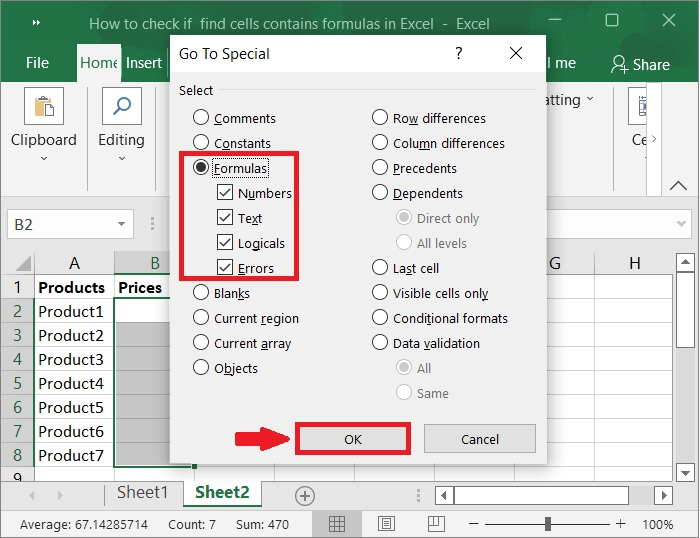Viewport: 700px width, 538px height.
Task: Uncheck the Numbers checkbox
Action: [225, 193]
